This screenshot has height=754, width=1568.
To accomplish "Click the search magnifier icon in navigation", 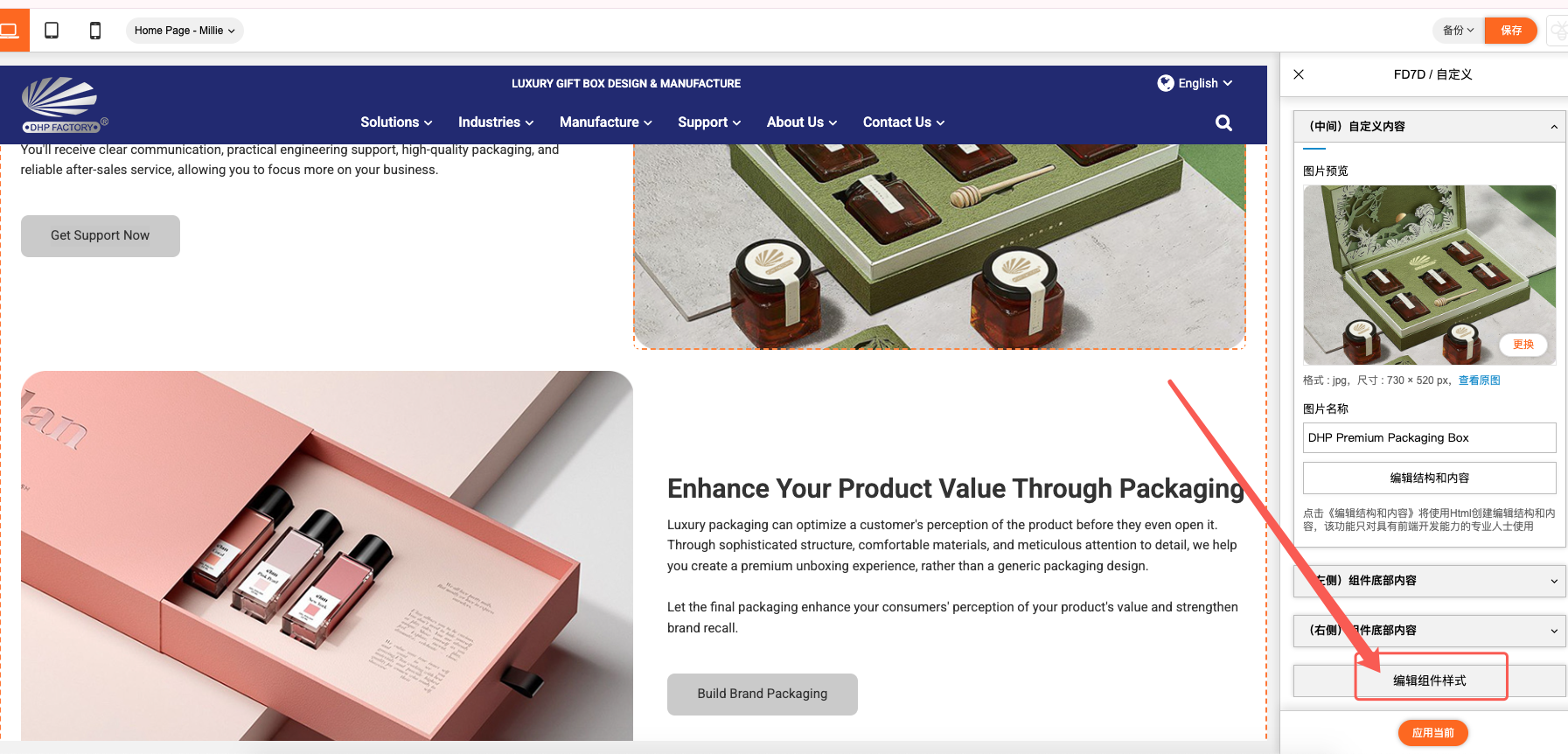I will click(1223, 122).
